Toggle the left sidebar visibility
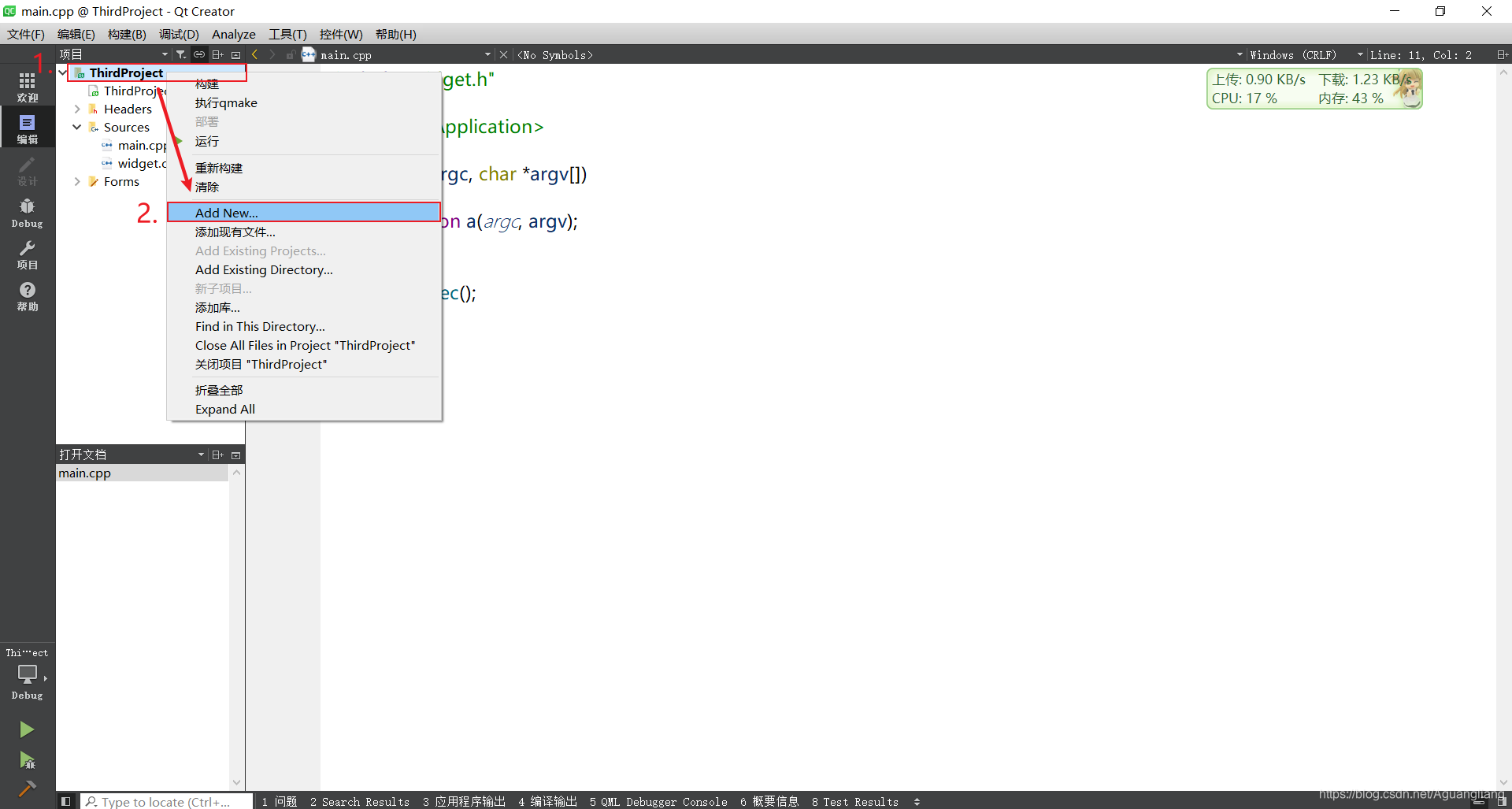This screenshot has height=809, width=1512. [65, 801]
